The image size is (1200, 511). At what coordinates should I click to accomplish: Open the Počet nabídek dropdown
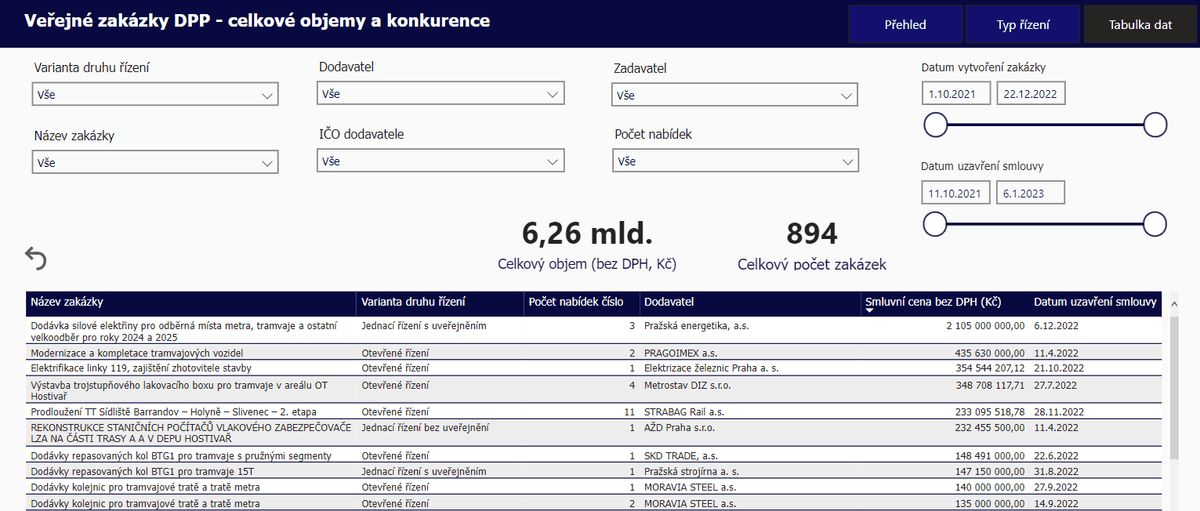pos(735,161)
